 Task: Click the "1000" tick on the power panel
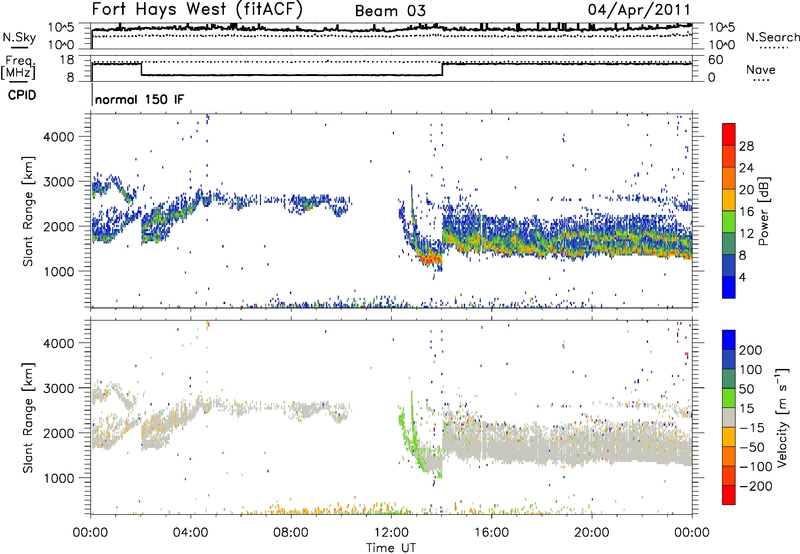59,271
